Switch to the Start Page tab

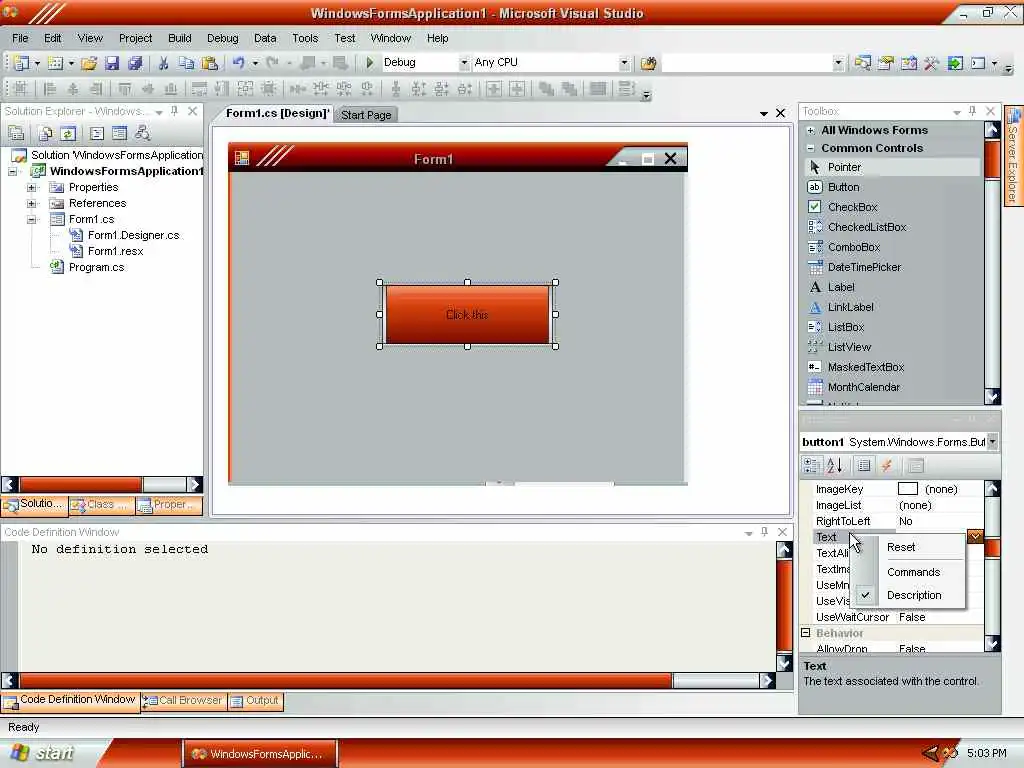click(366, 115)
